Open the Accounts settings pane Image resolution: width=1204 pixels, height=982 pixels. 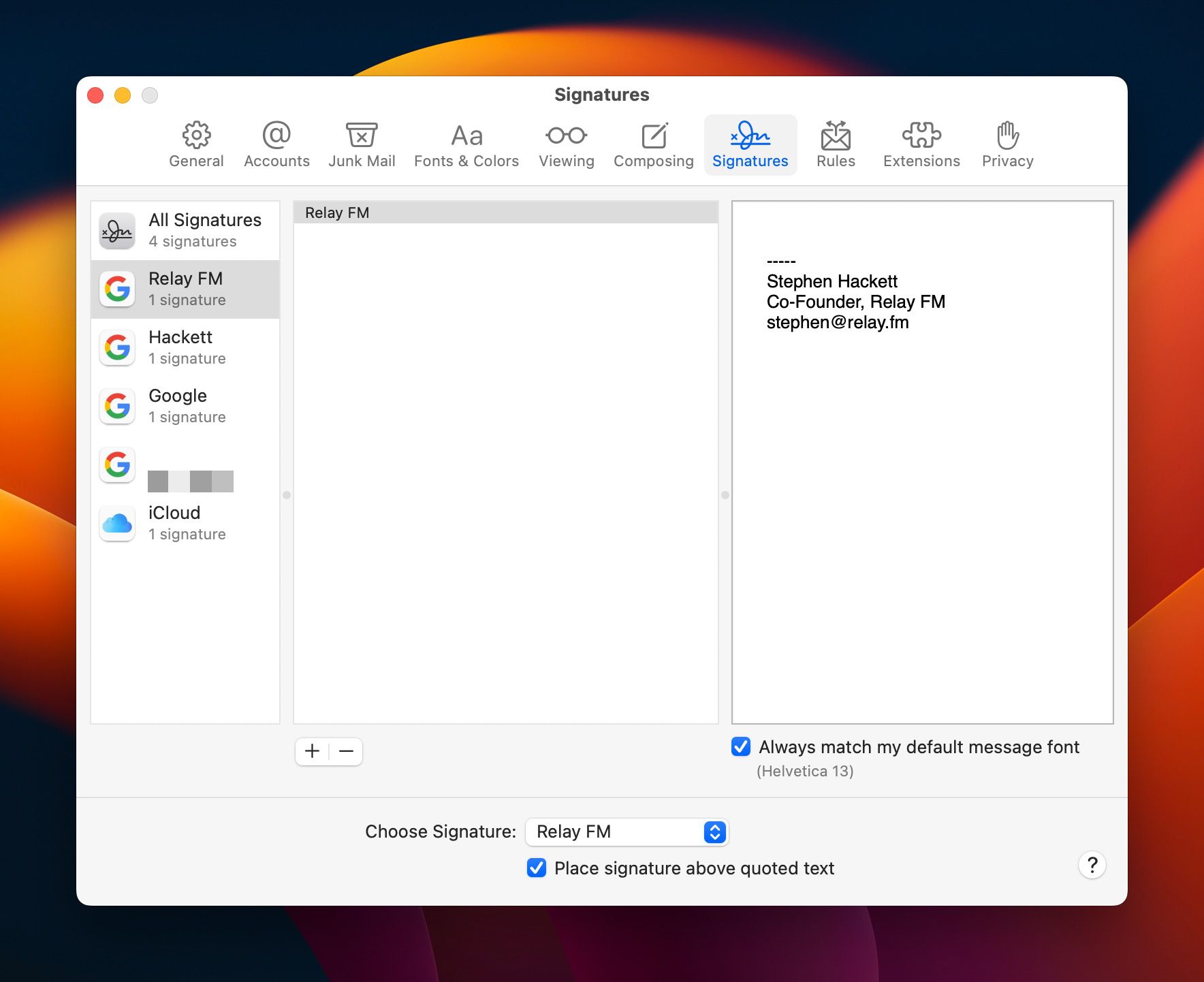pos(276,143)
